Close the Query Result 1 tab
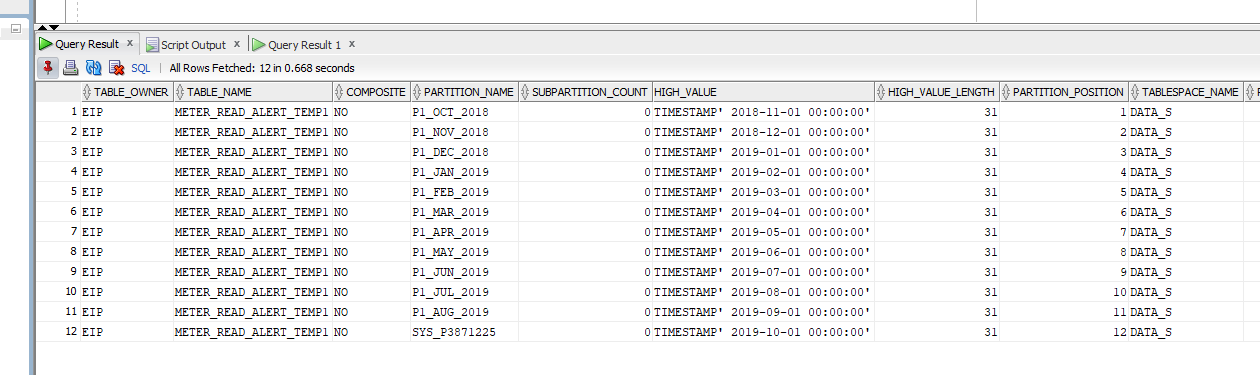 [x=352, y=44]
